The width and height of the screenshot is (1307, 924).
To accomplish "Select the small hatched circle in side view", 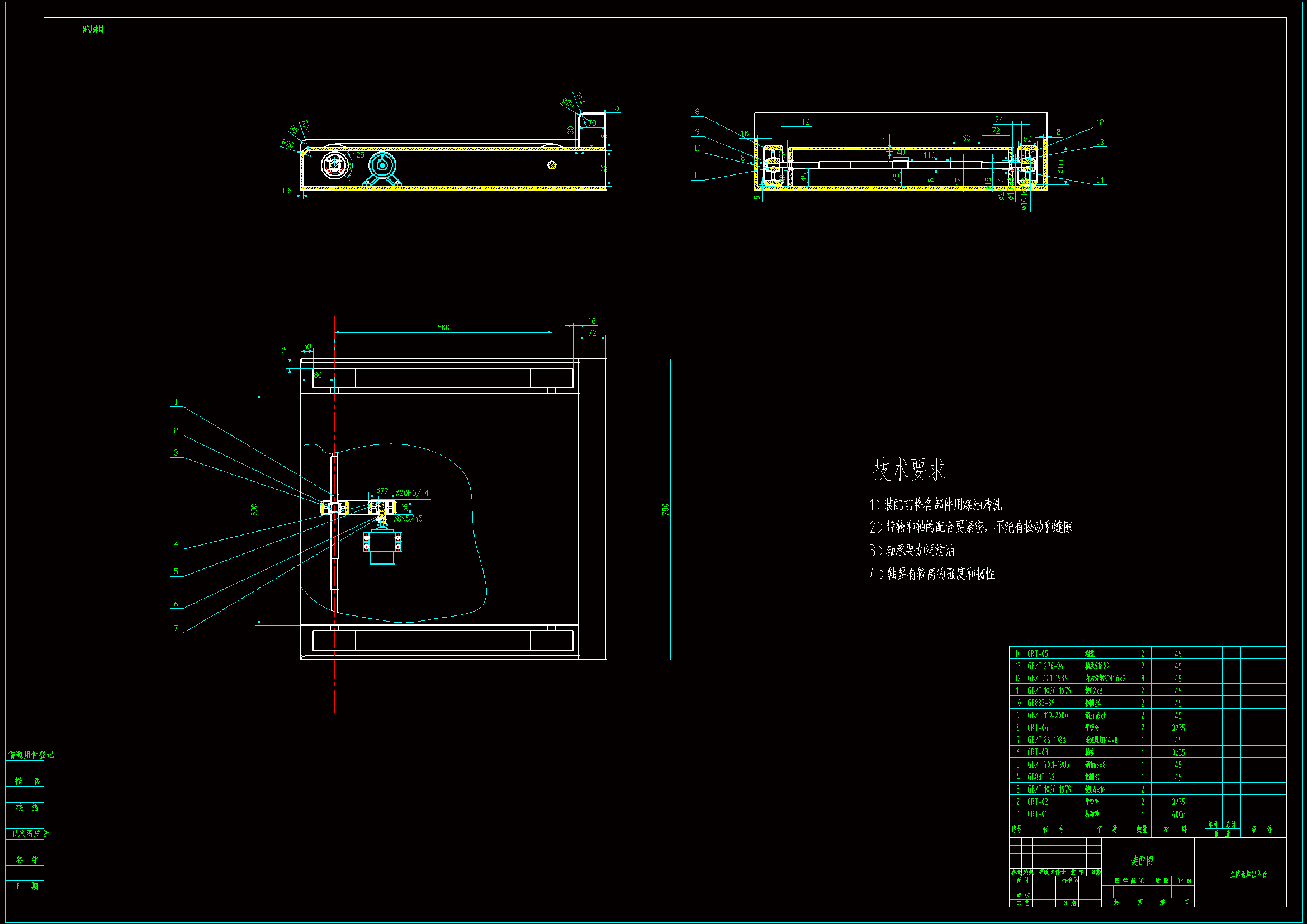I will point(551,165).
